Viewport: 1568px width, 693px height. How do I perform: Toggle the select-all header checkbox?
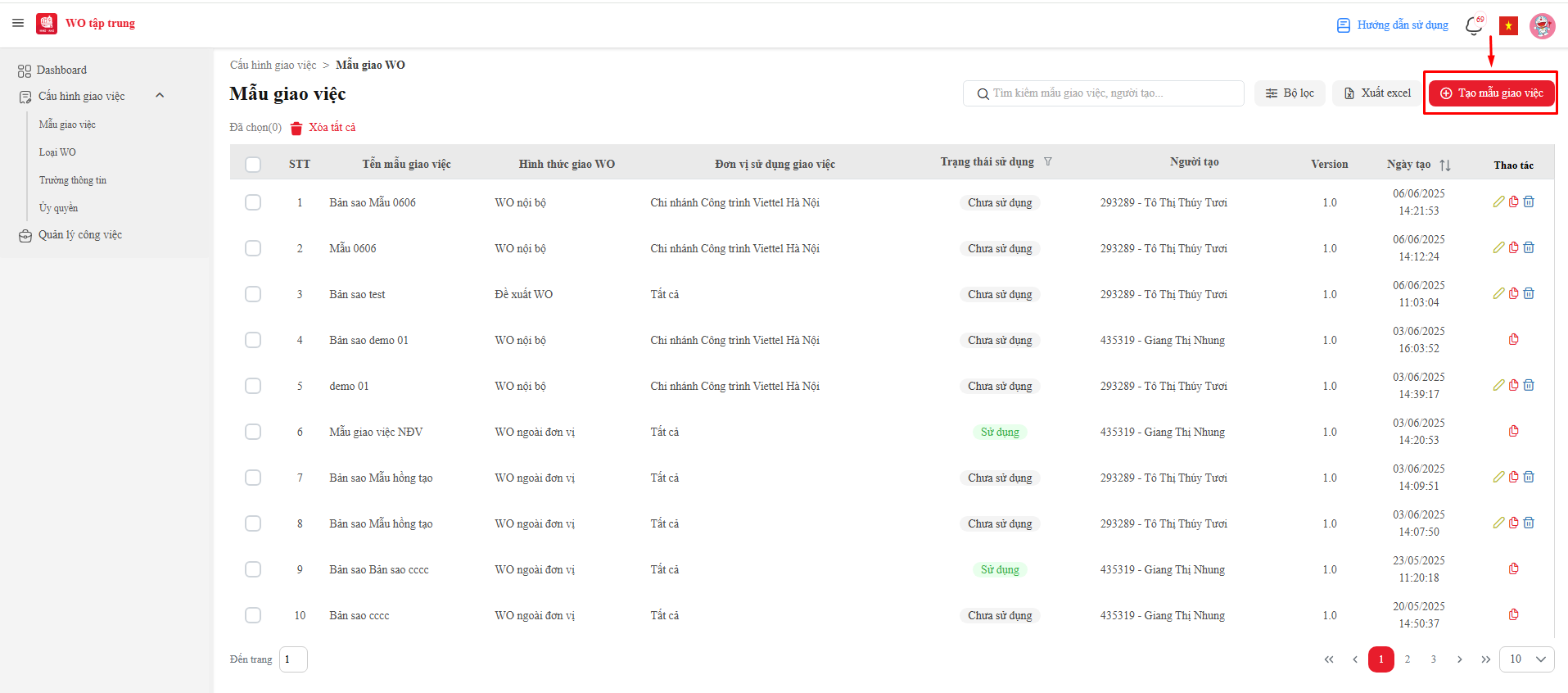coord(253,165)
